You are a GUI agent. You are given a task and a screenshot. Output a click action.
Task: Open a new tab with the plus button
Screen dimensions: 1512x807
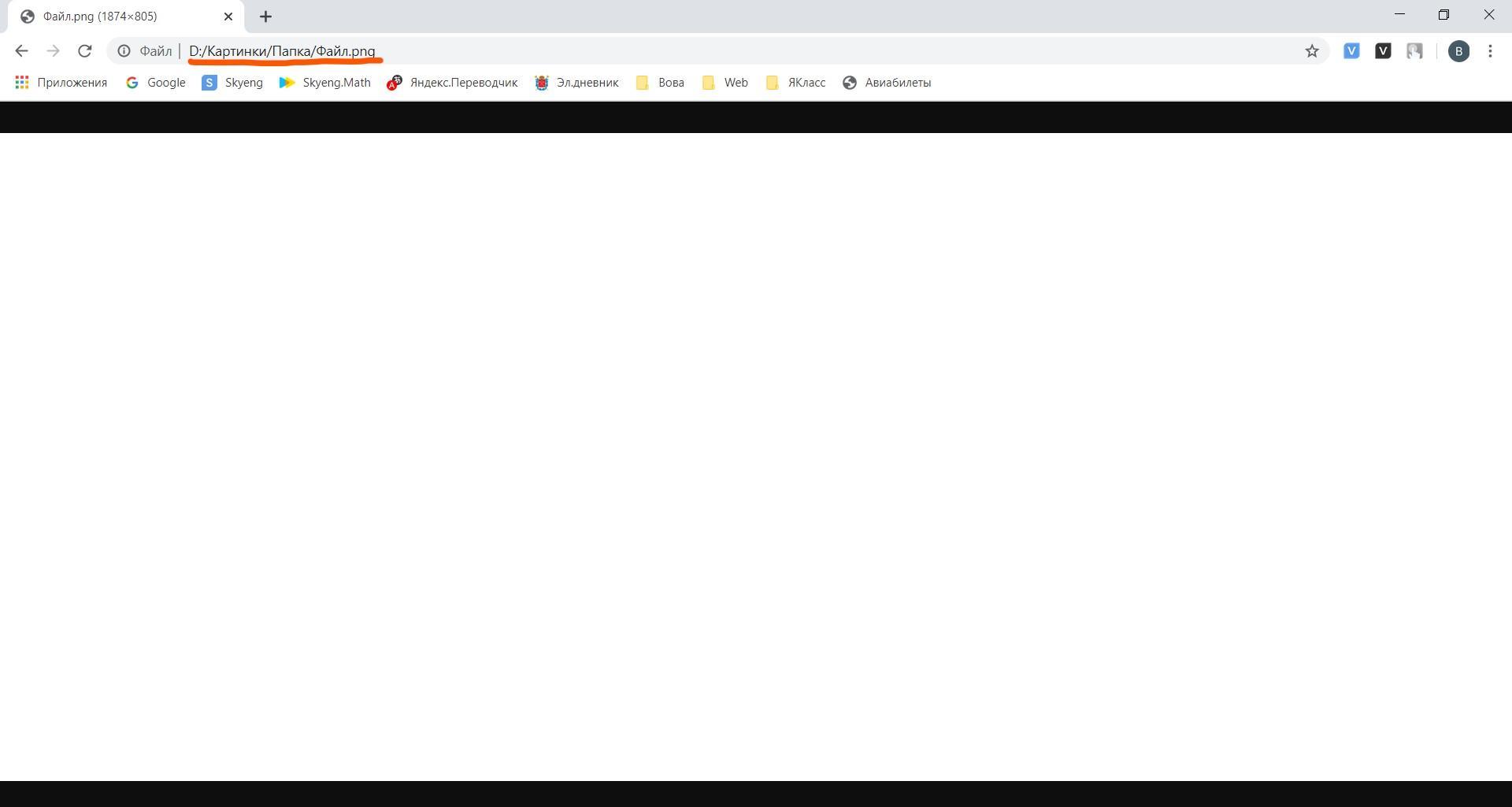265,17
